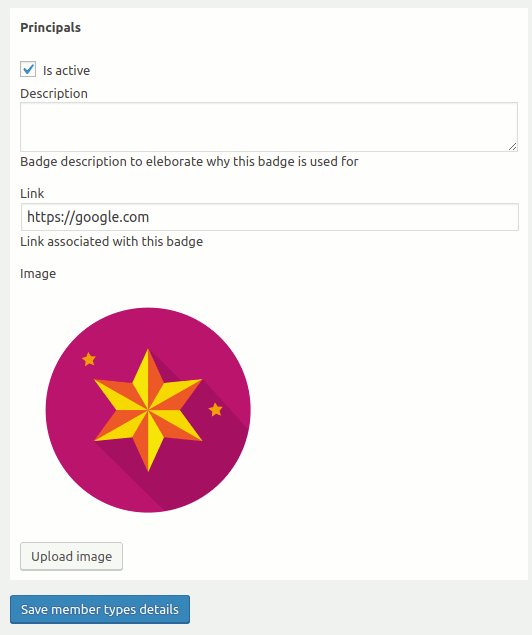Click the small orange star at upper left
Image resolution: width=532 pixels, height=635 pixels.
[89, 359]
